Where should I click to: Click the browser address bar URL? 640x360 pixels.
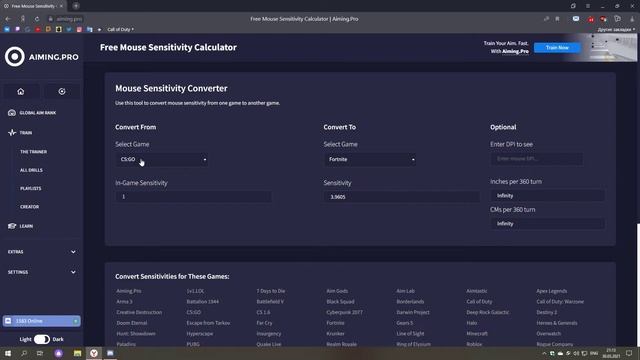[x=69, y=19]
